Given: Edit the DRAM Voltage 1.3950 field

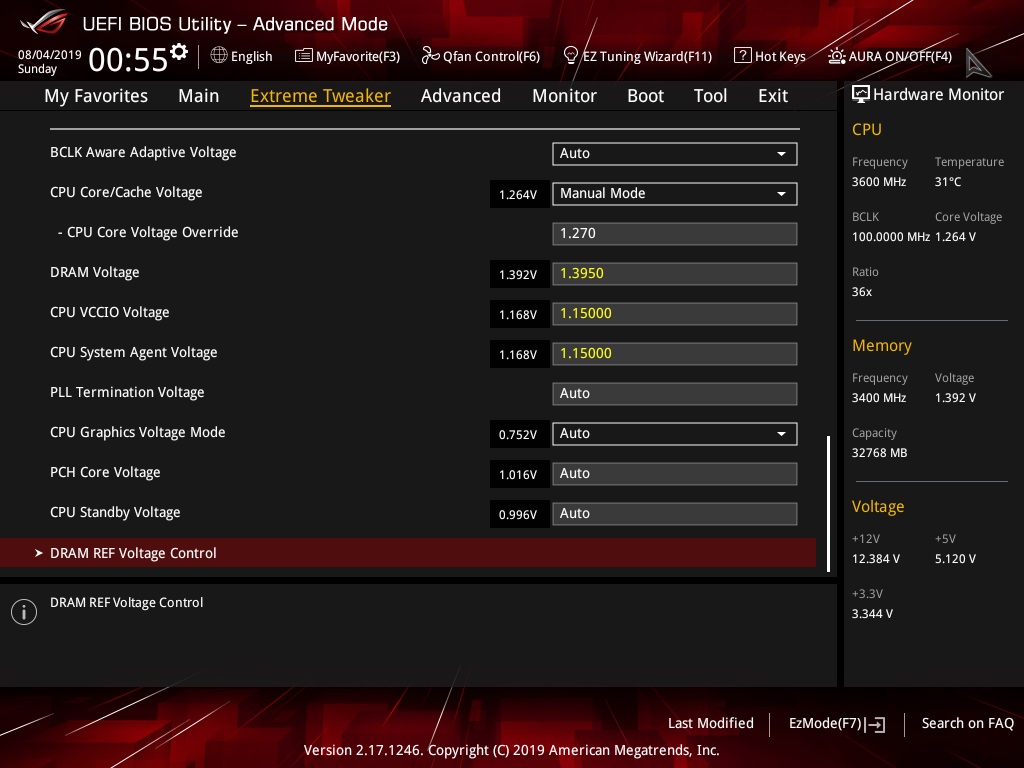Looking at the screenshot, I should click(x=675, y=274).
